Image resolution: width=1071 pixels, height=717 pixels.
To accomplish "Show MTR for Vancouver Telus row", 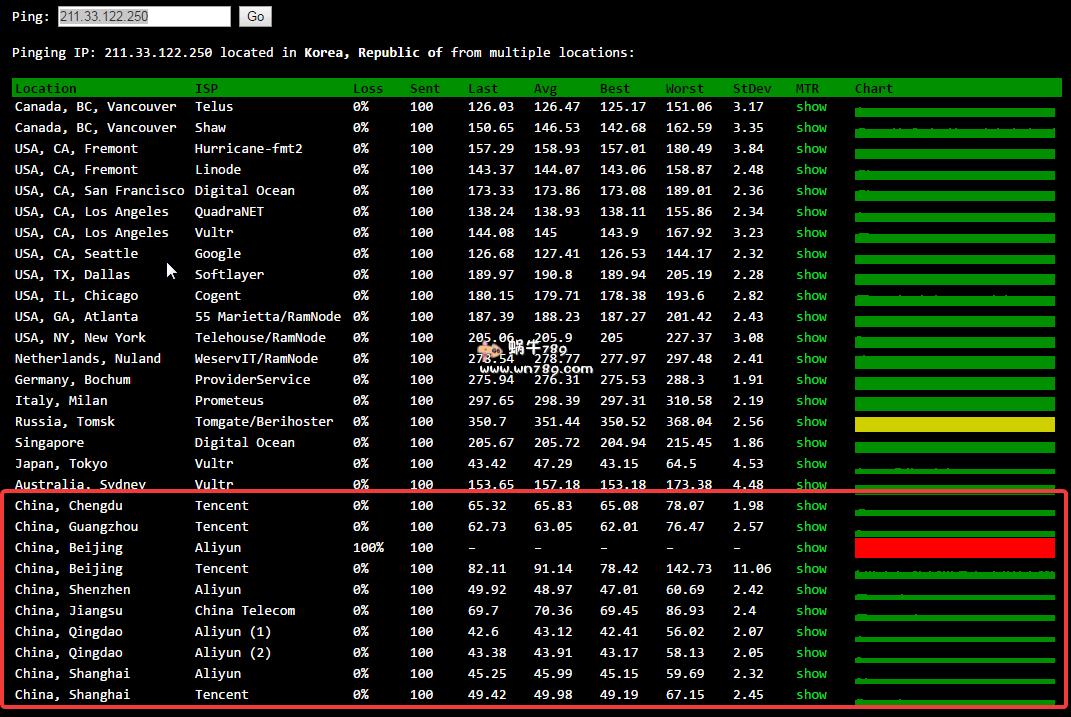I will coord(811,107).
